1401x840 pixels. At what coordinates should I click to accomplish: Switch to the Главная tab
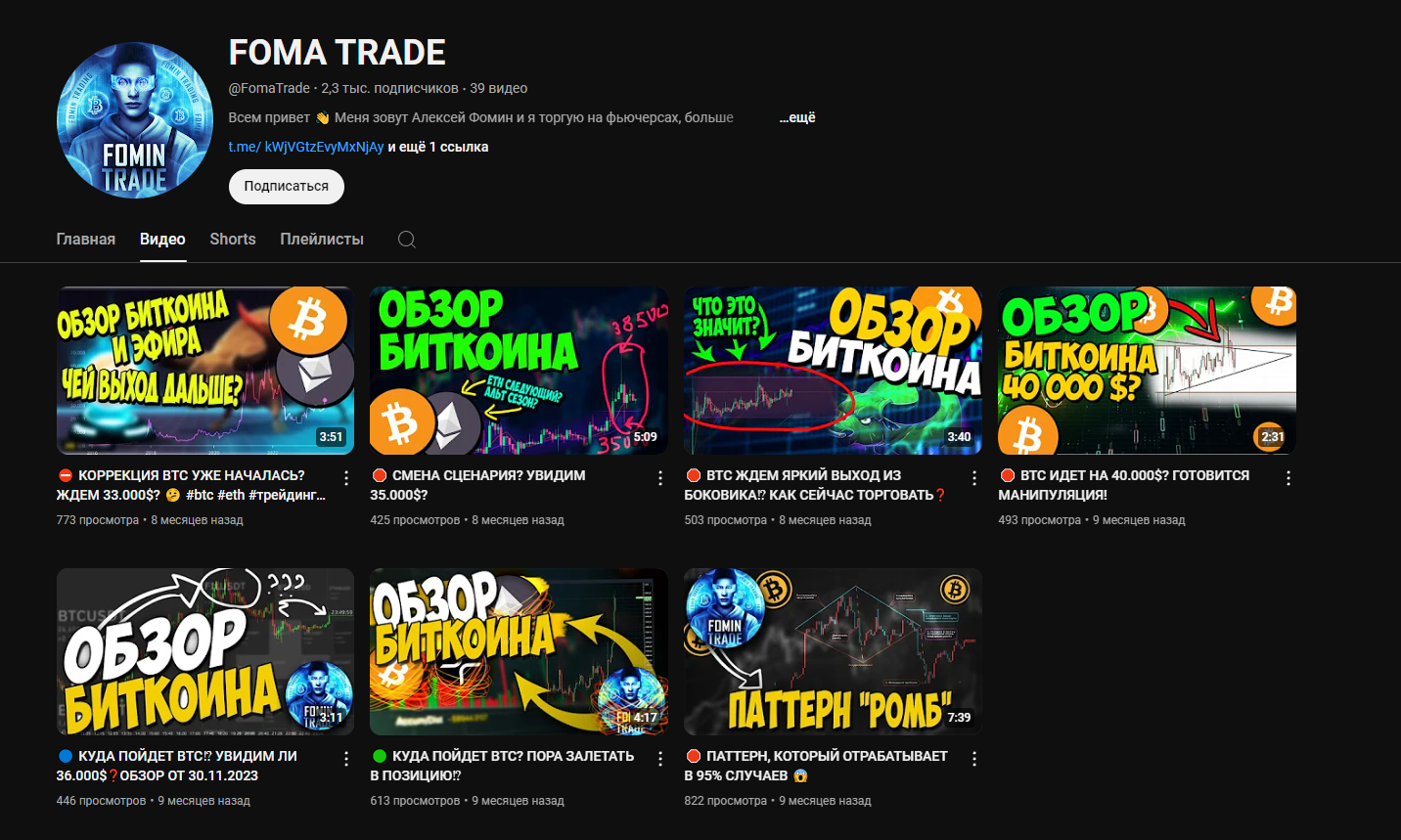[86, 240]
